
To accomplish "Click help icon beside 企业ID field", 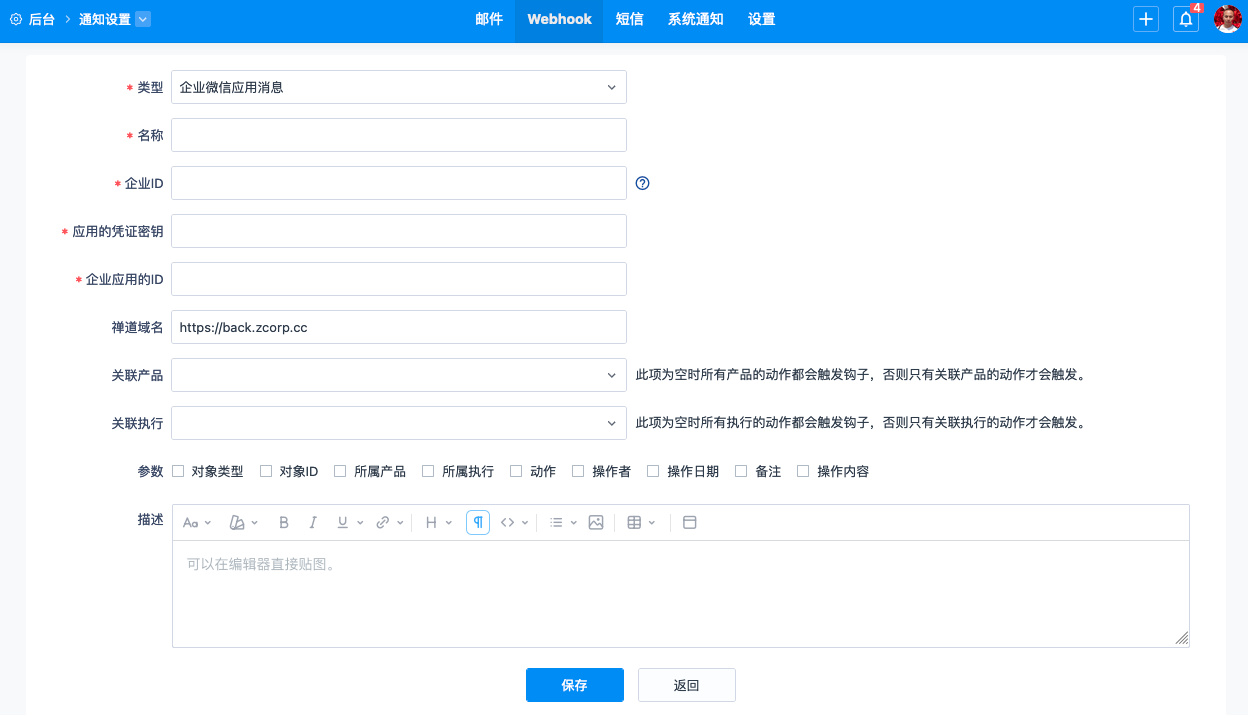I will 643,183.
